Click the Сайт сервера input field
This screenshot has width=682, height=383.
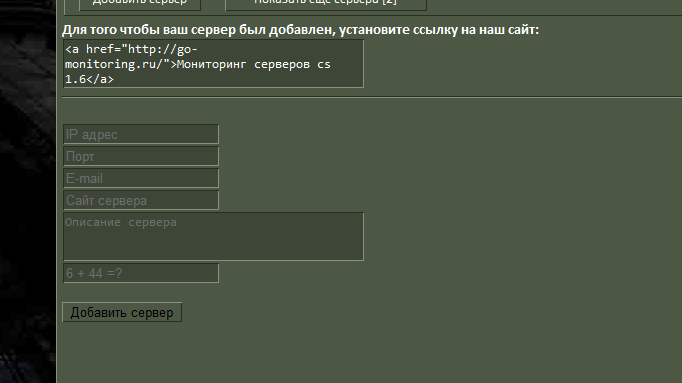click(141, 200)
